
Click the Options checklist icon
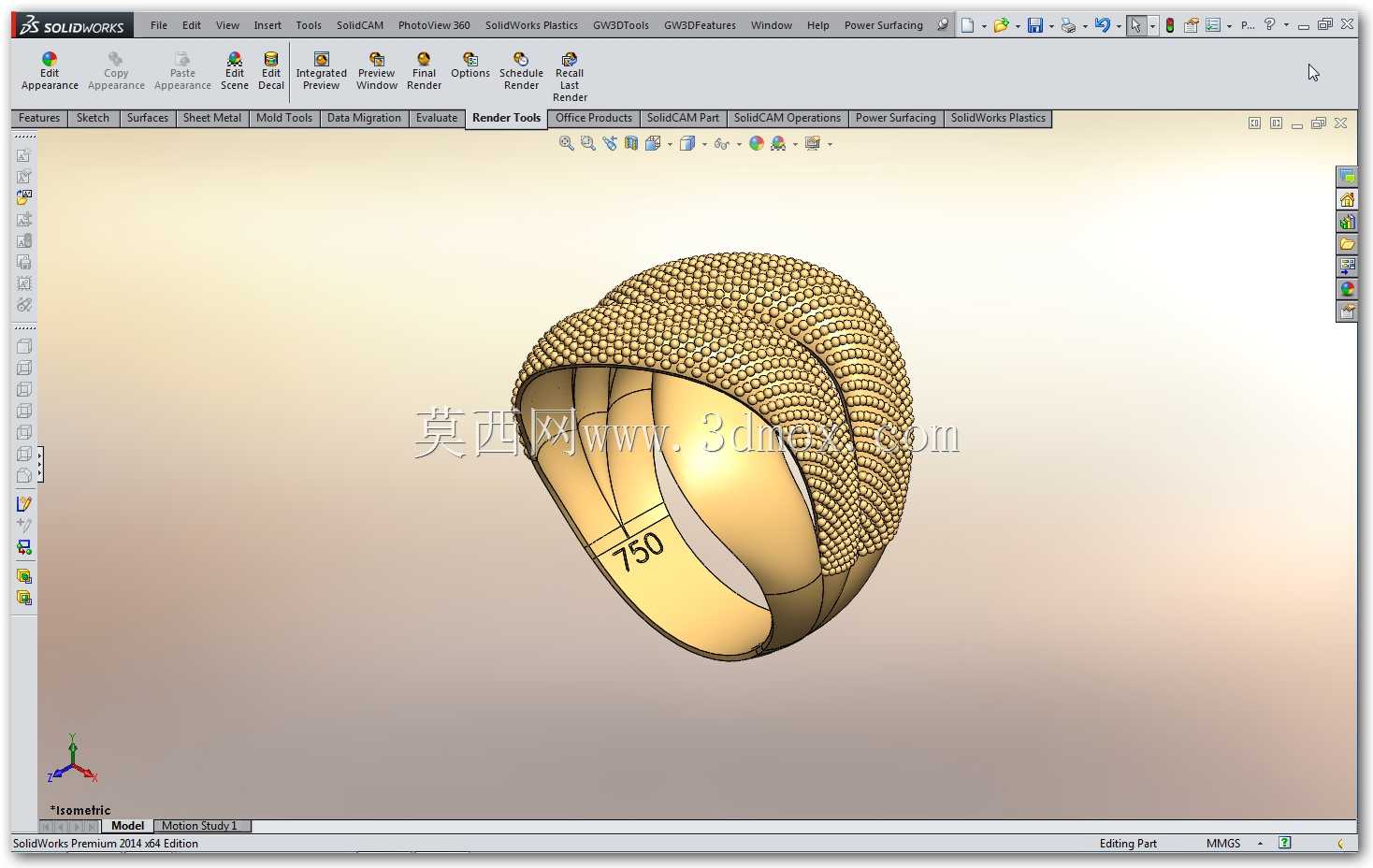coord(1213,25)
